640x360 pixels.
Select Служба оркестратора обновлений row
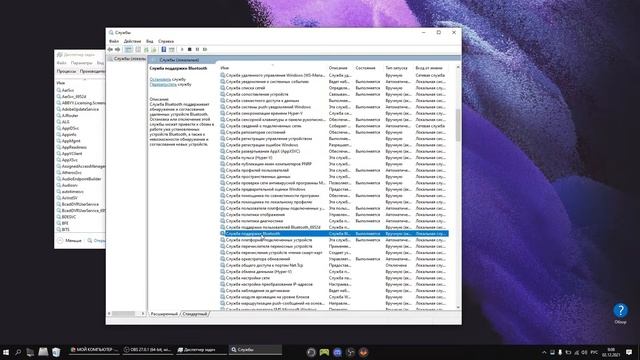(x=334, y=259)
